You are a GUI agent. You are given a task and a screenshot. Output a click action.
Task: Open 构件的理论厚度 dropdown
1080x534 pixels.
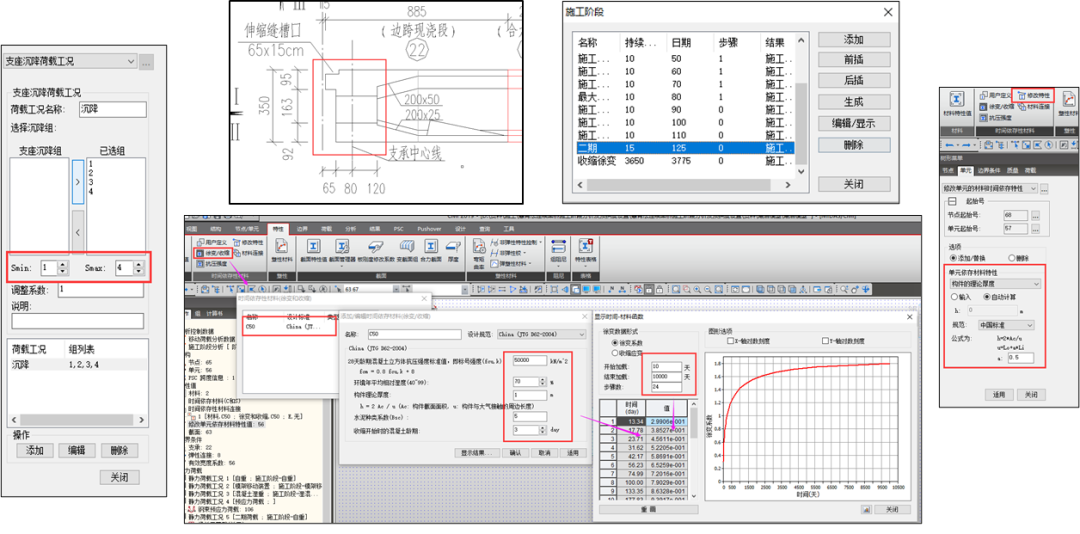(995, 283)
